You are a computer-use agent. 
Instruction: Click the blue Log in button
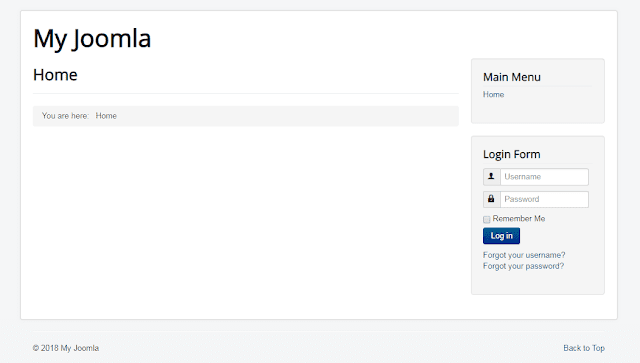tap(501, 236)
